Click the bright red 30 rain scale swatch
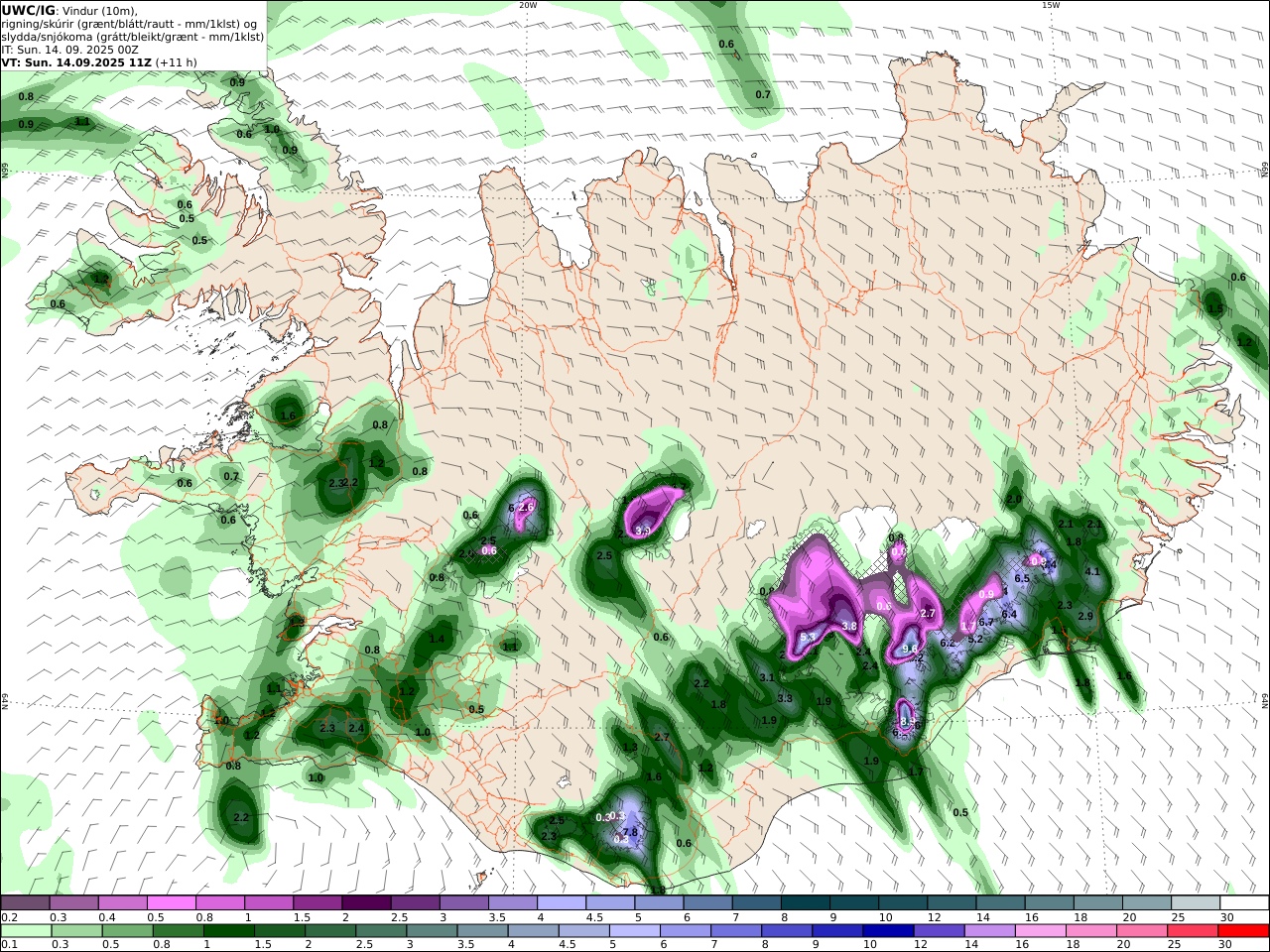This screenshot has width=1270, height=952. click(x=1244, y=931)
